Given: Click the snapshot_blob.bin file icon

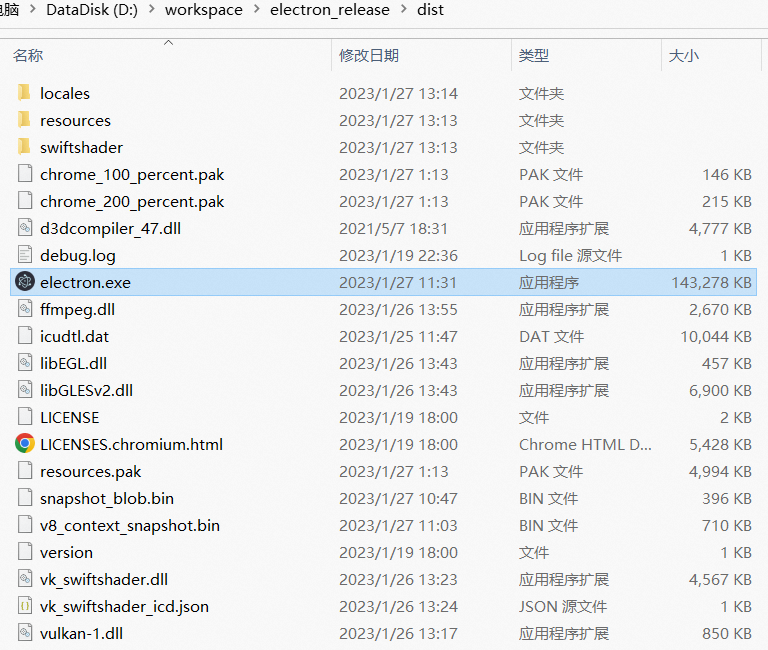Looking at the screenshot, I should (25, 498).
